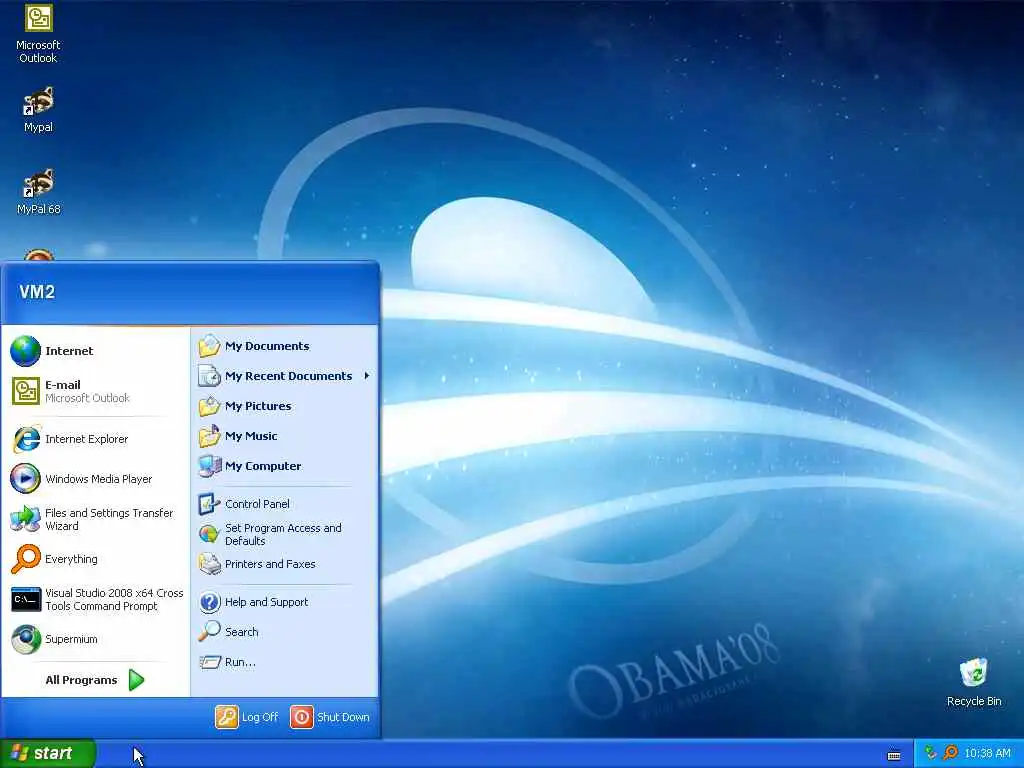Select the Mypal desktop shortcut
This screenshot has height=768, width=1024.
tap(38, 109)
